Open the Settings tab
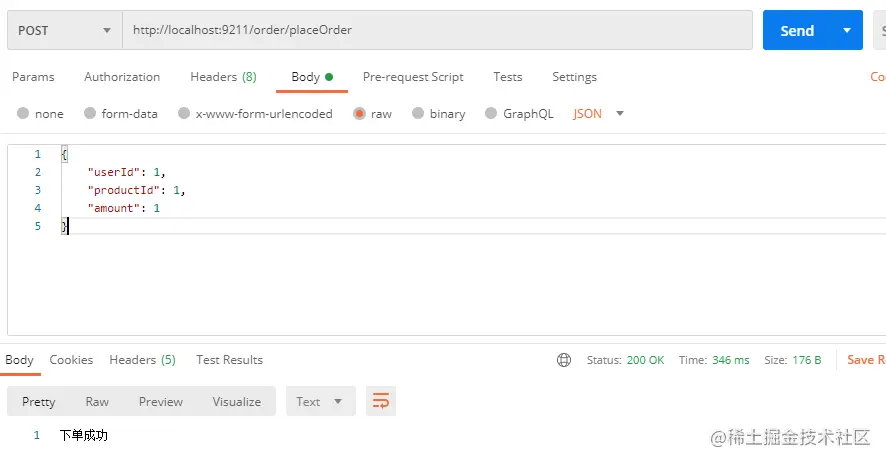886x463 pixels. click(x=574, y=77)
